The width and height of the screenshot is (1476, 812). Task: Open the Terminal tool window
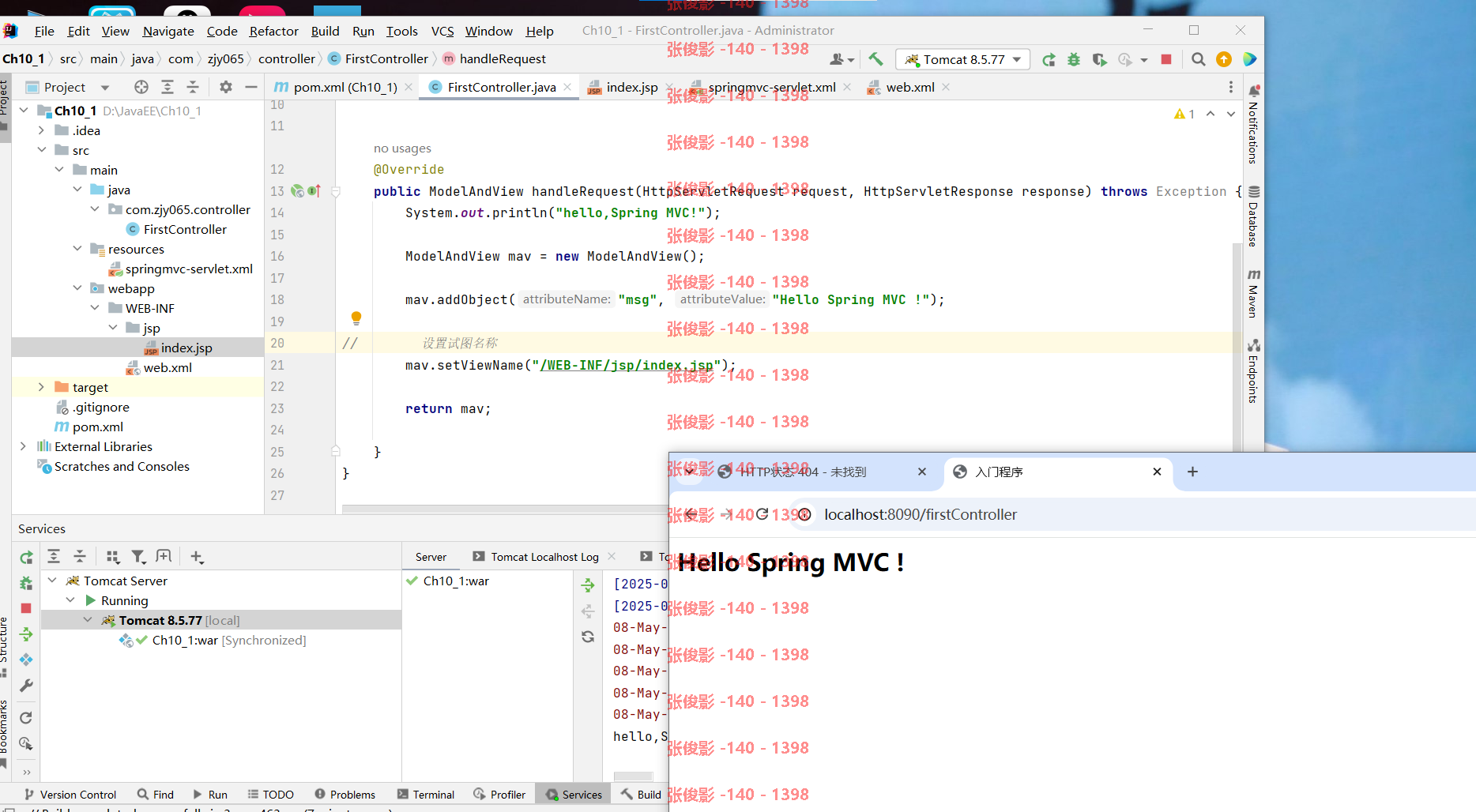pyautogui.click(x=426, y=795)
